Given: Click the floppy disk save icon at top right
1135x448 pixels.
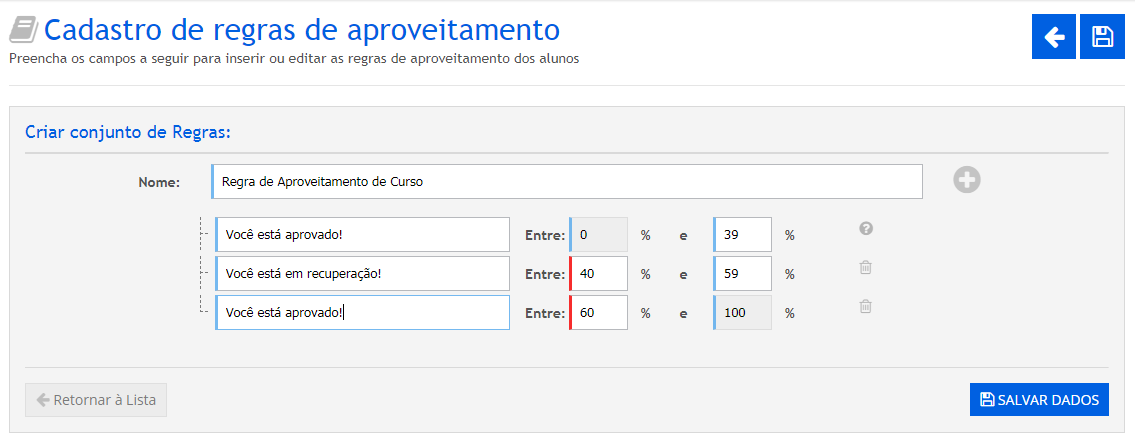Looking at the screenshot, I should point(1102,38).
